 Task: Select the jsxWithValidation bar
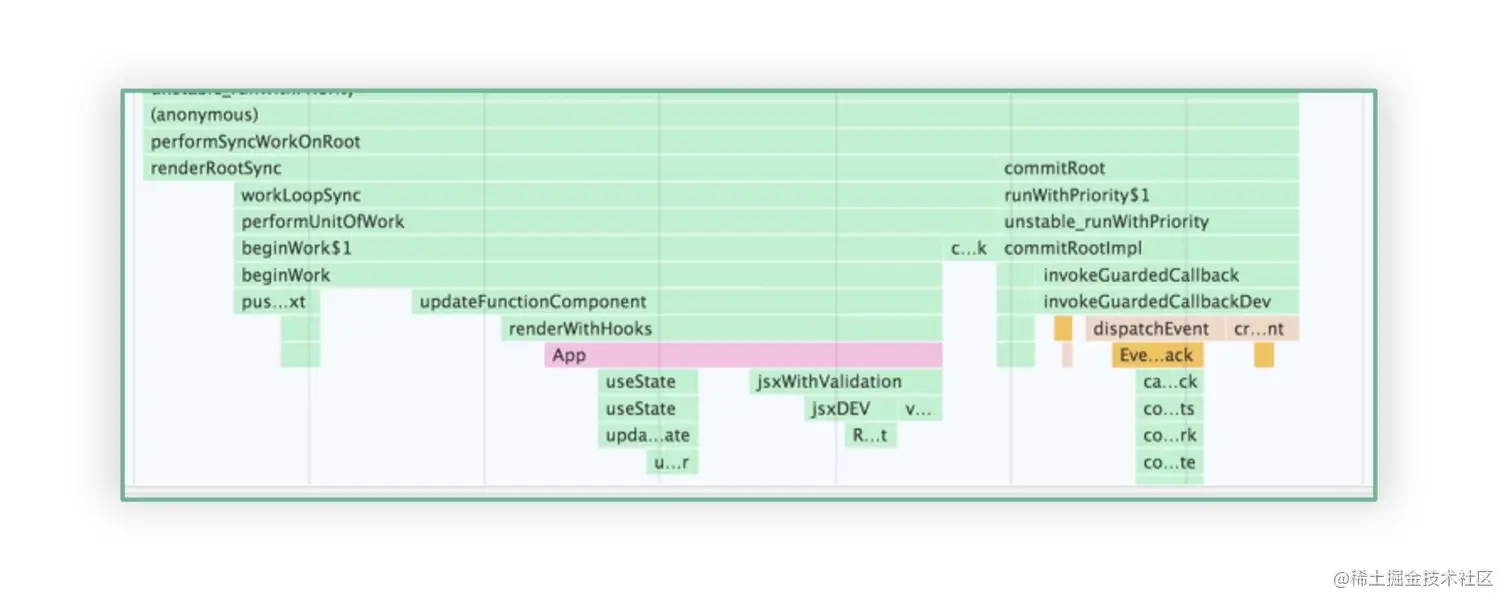coord(846,381)
